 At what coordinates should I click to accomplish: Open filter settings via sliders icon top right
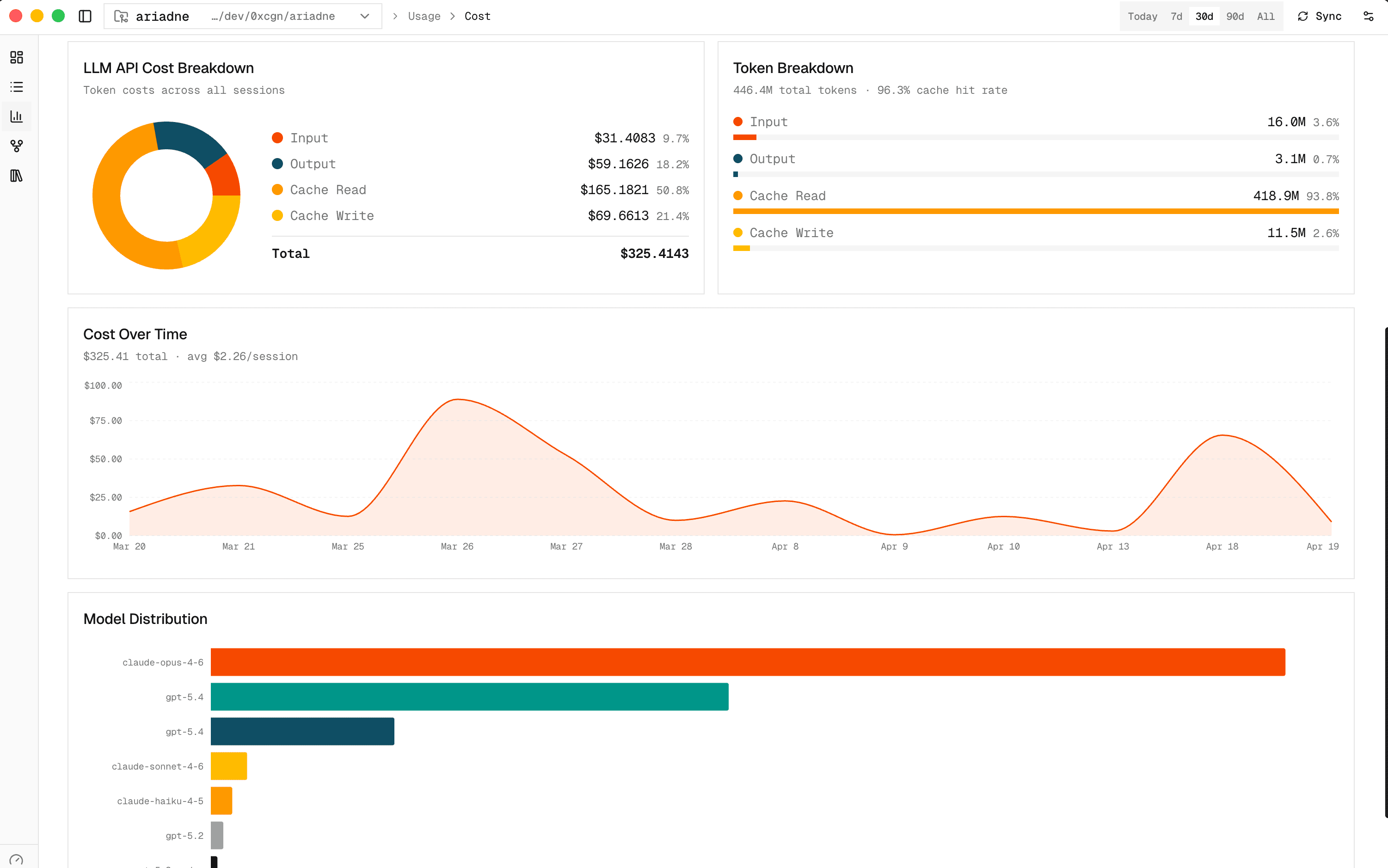pos(1369,16)
